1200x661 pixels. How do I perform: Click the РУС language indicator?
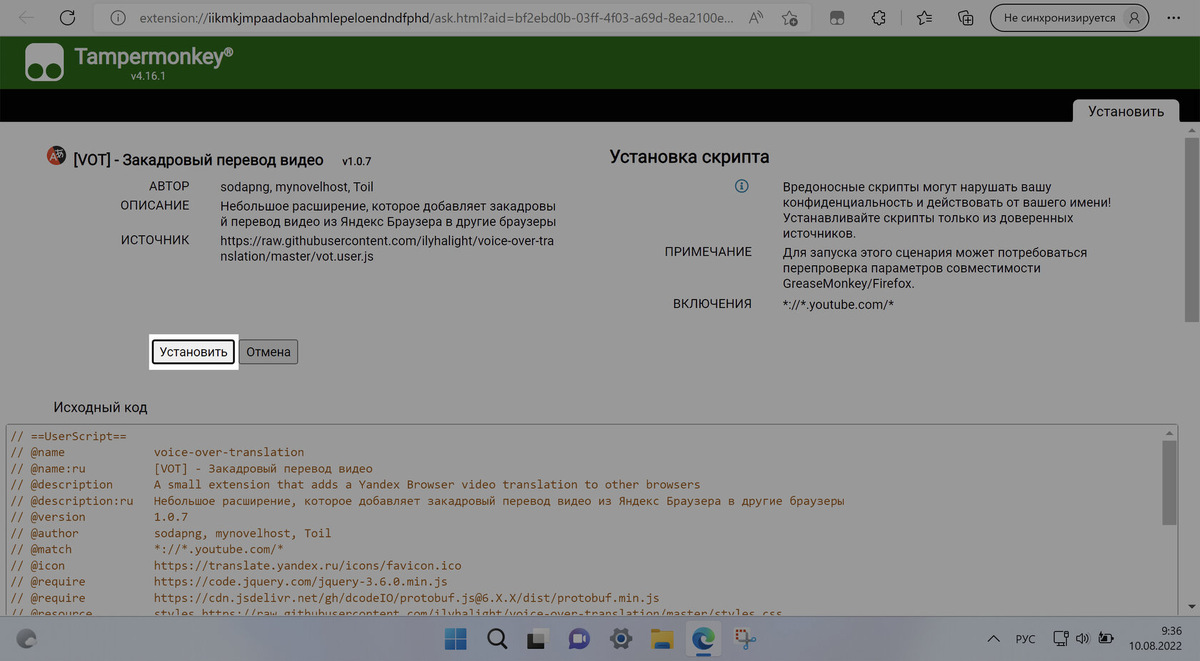pyautogui.click(x=1026, y=638)
